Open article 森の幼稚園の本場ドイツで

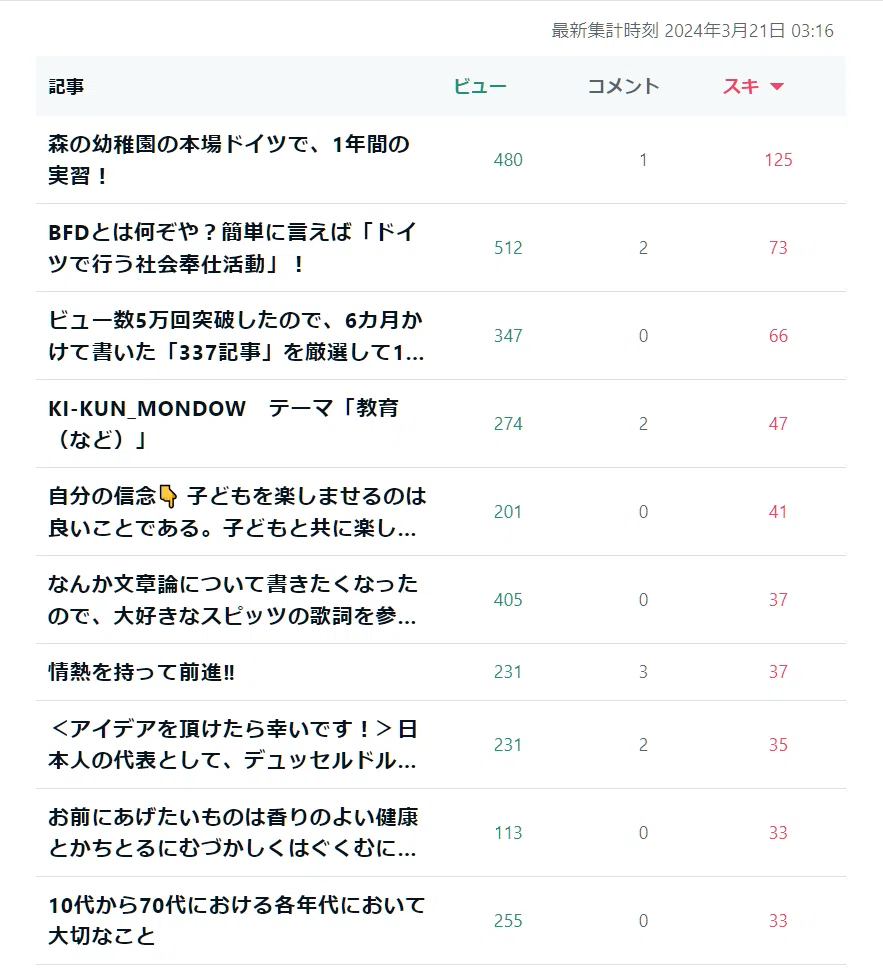pyautogui.click(x=229, y=160)
